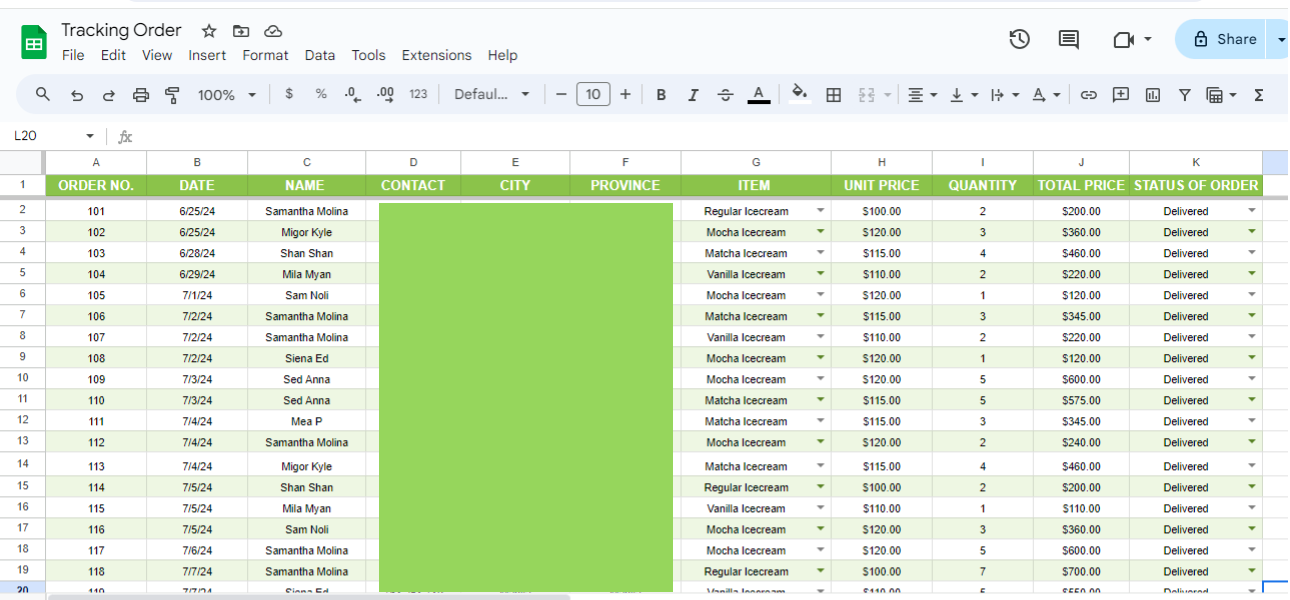Print the spreadsheet

click(141, 95)
